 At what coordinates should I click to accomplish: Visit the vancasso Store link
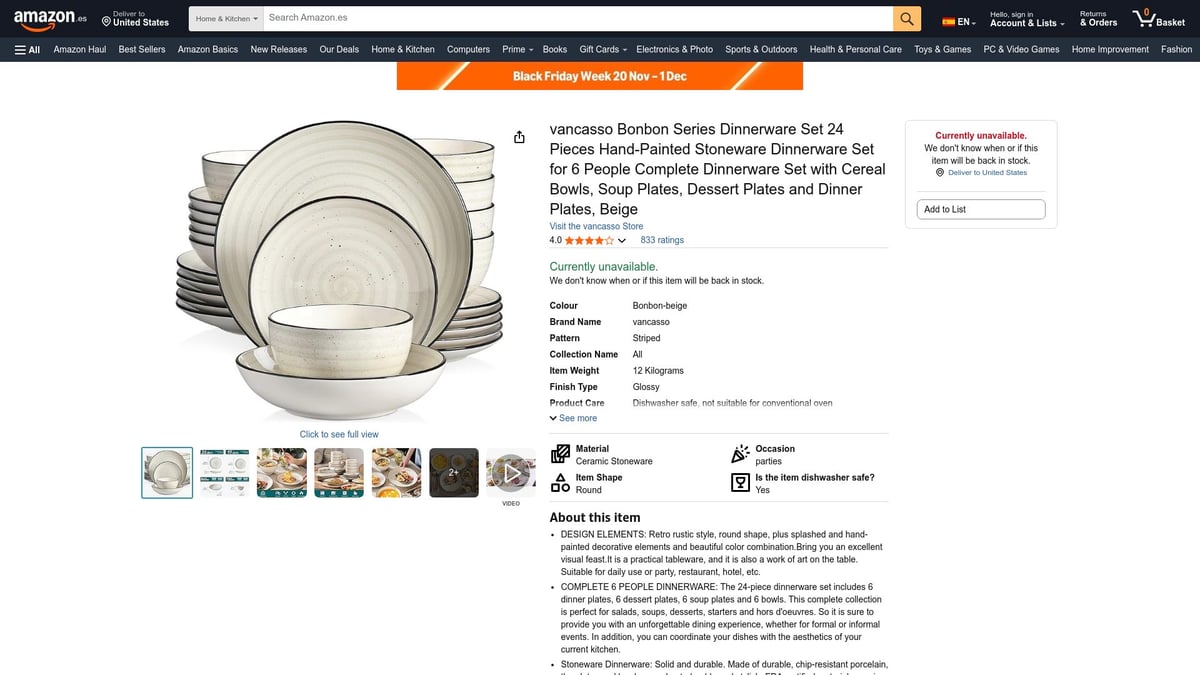point(596,226)
